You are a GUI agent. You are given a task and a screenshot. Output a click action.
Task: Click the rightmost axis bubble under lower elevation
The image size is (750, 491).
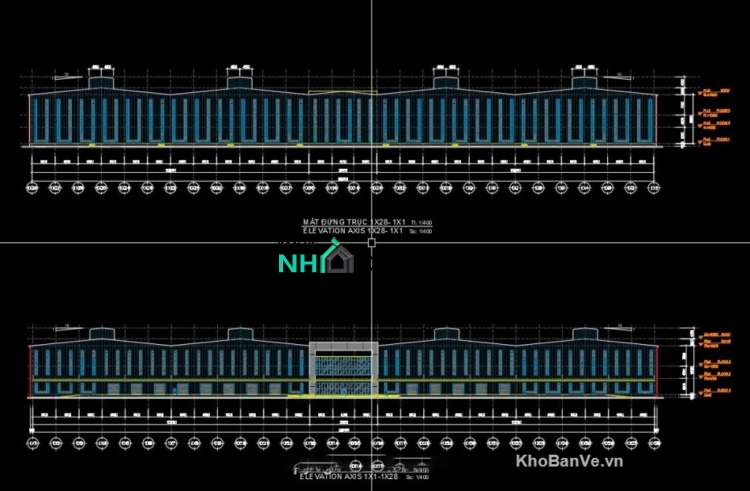coord(656,443)
